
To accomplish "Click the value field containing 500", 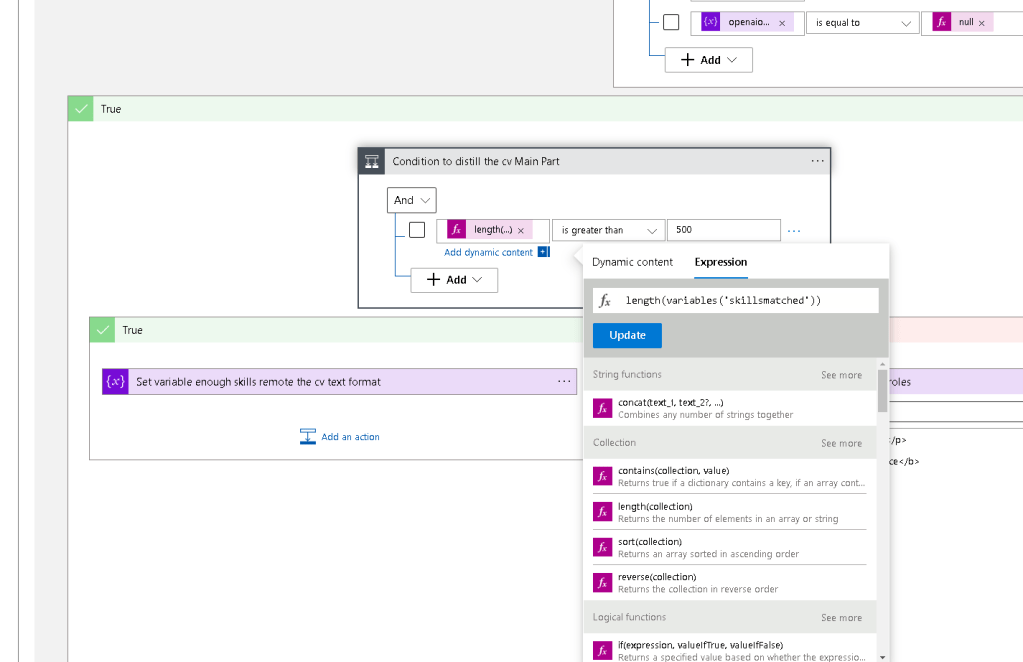I will [x=724, y=230].
